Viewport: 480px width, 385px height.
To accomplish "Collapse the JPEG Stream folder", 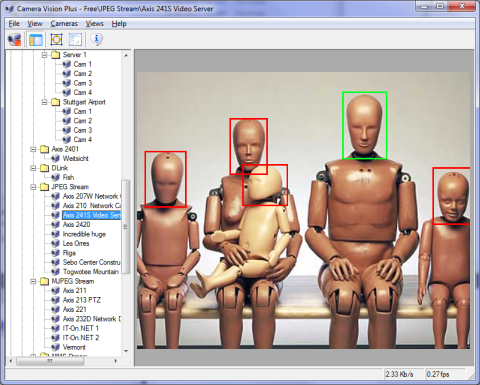I will (33, 187).
